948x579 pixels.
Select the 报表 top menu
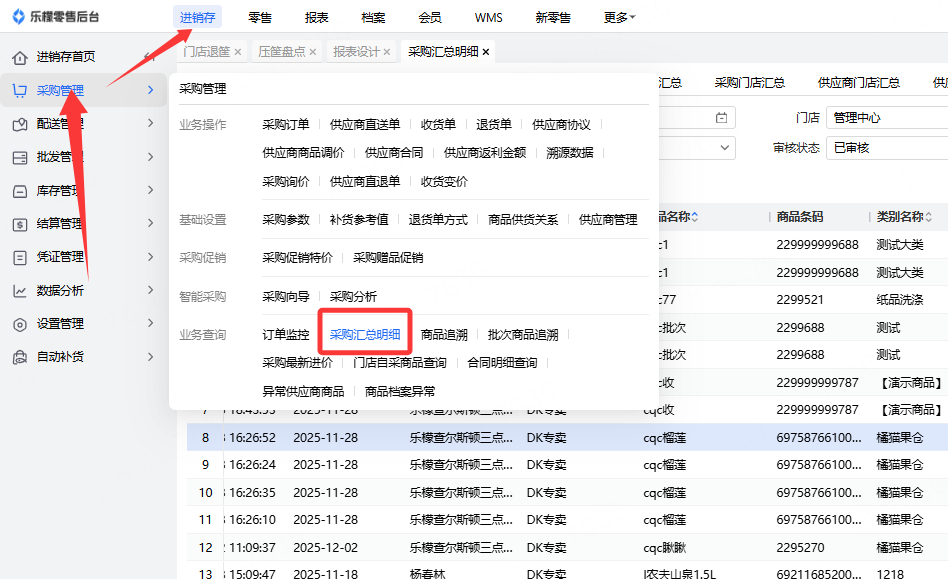point(316,18)
